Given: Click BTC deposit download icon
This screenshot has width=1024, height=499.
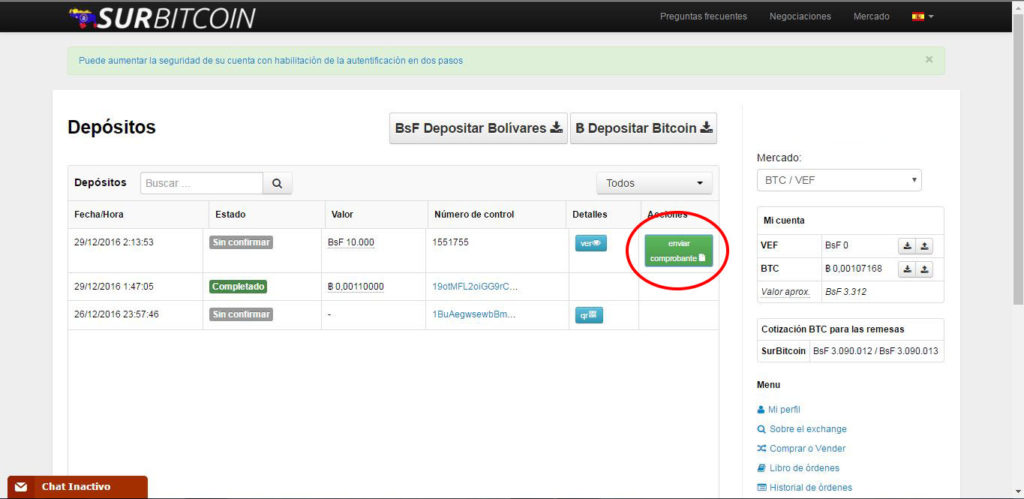Looking at the screenshot, I should pyautogui.click(x=907, y=269).
